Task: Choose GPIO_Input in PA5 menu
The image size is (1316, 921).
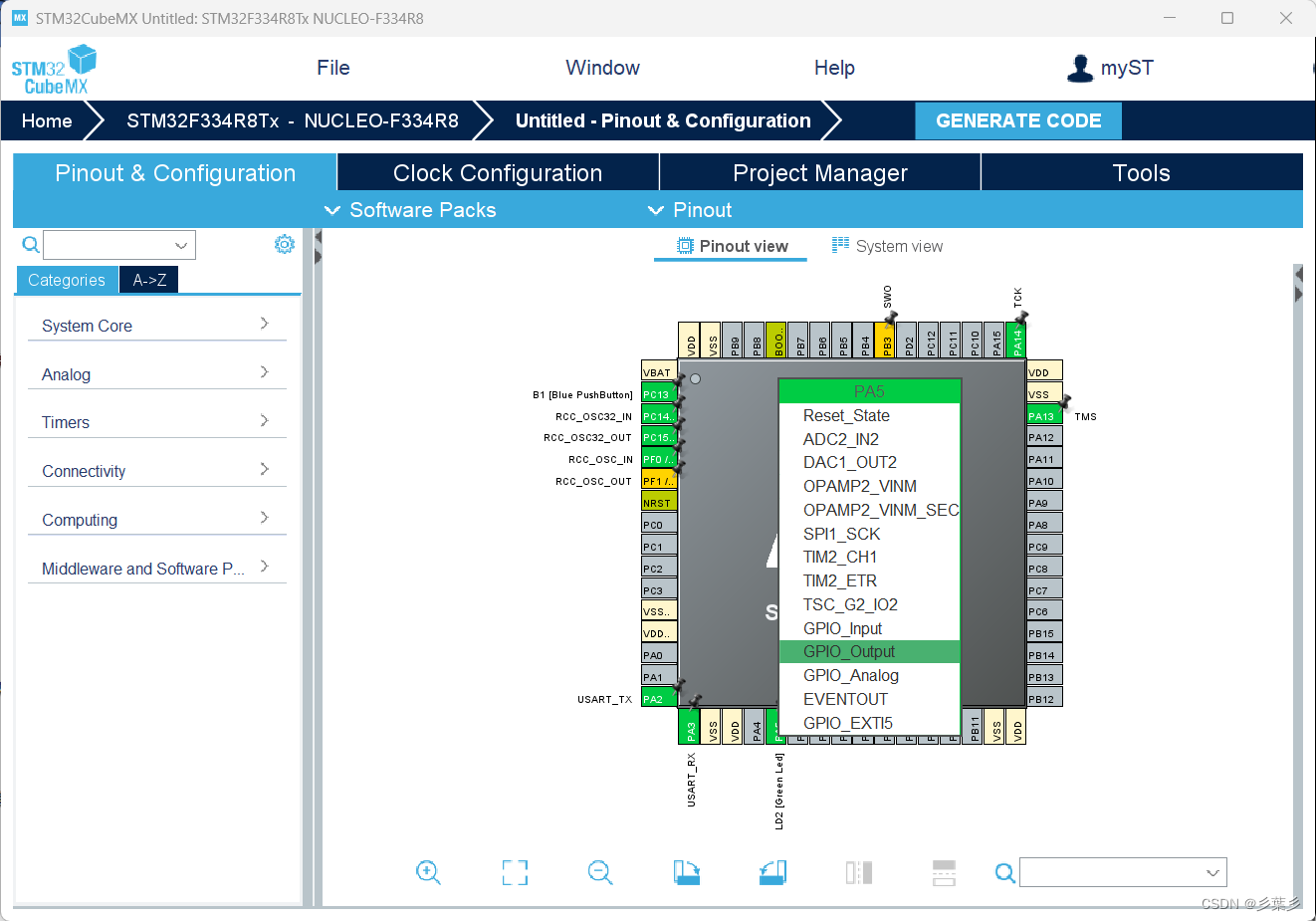Action: (869, 628)
